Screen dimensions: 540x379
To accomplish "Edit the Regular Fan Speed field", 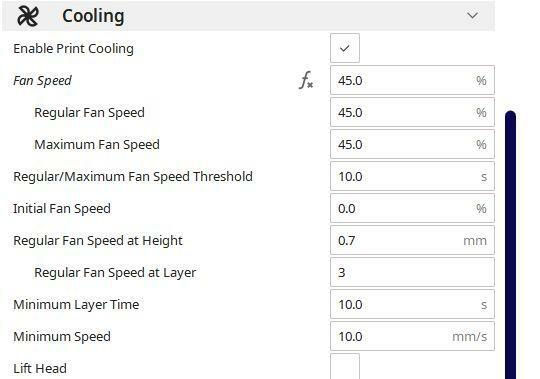I will coord(412,112).
